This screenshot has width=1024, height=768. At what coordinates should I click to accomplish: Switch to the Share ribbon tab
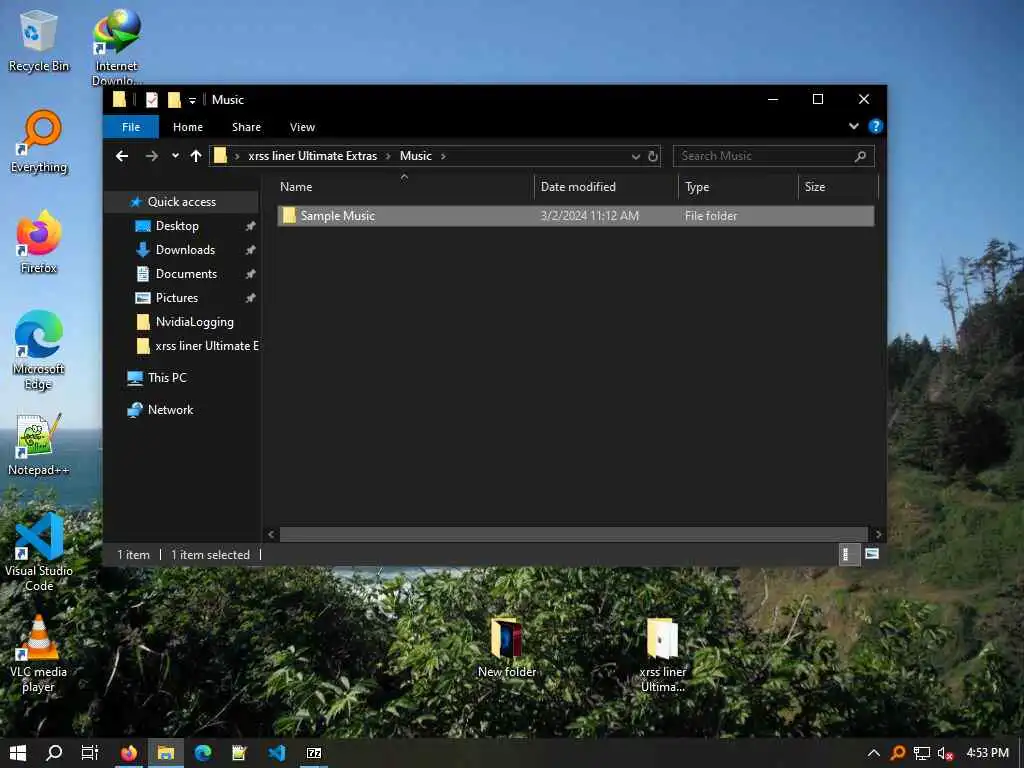click(x=246, y=127)
